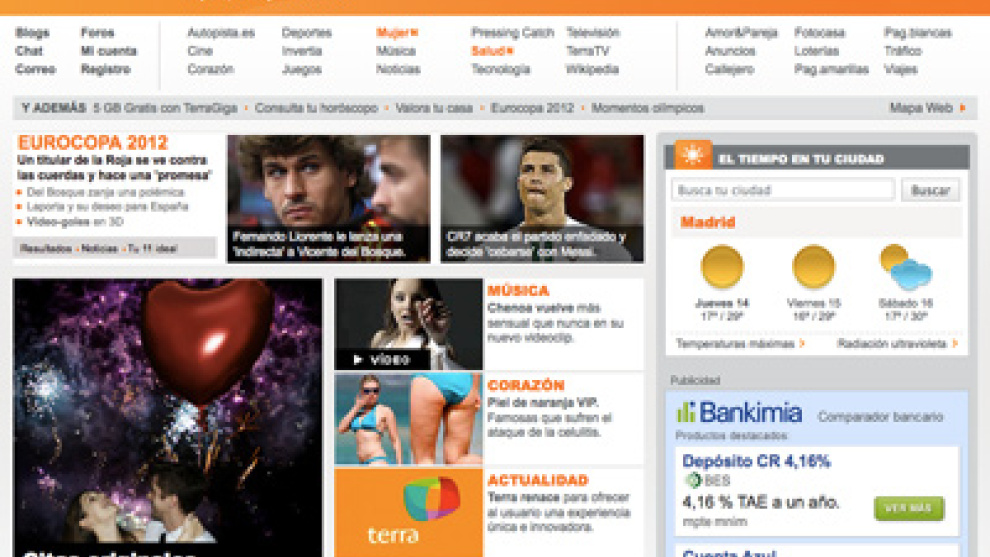This screenshot has width=990, height=557.
Task: Open the Fernando Llorente news photo
Action: 328,198
